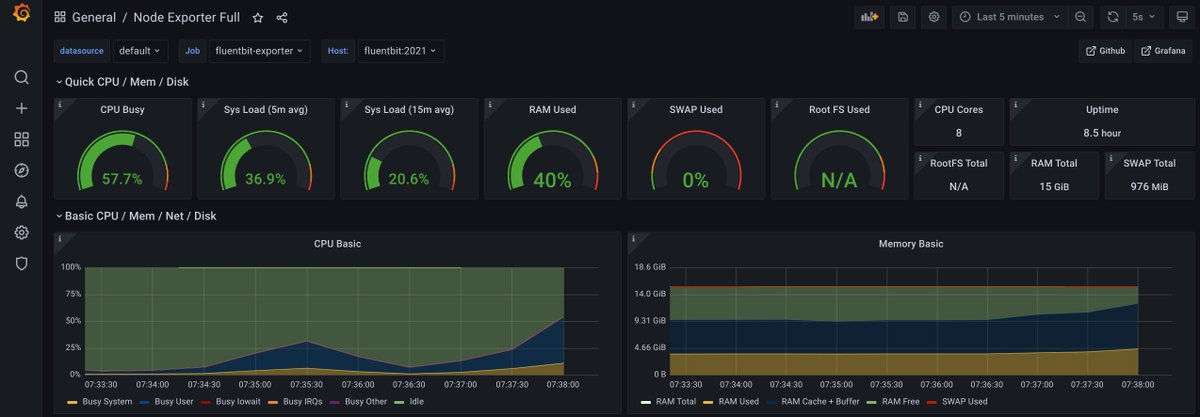Open the search dashboards icon in sidebar

21,77
